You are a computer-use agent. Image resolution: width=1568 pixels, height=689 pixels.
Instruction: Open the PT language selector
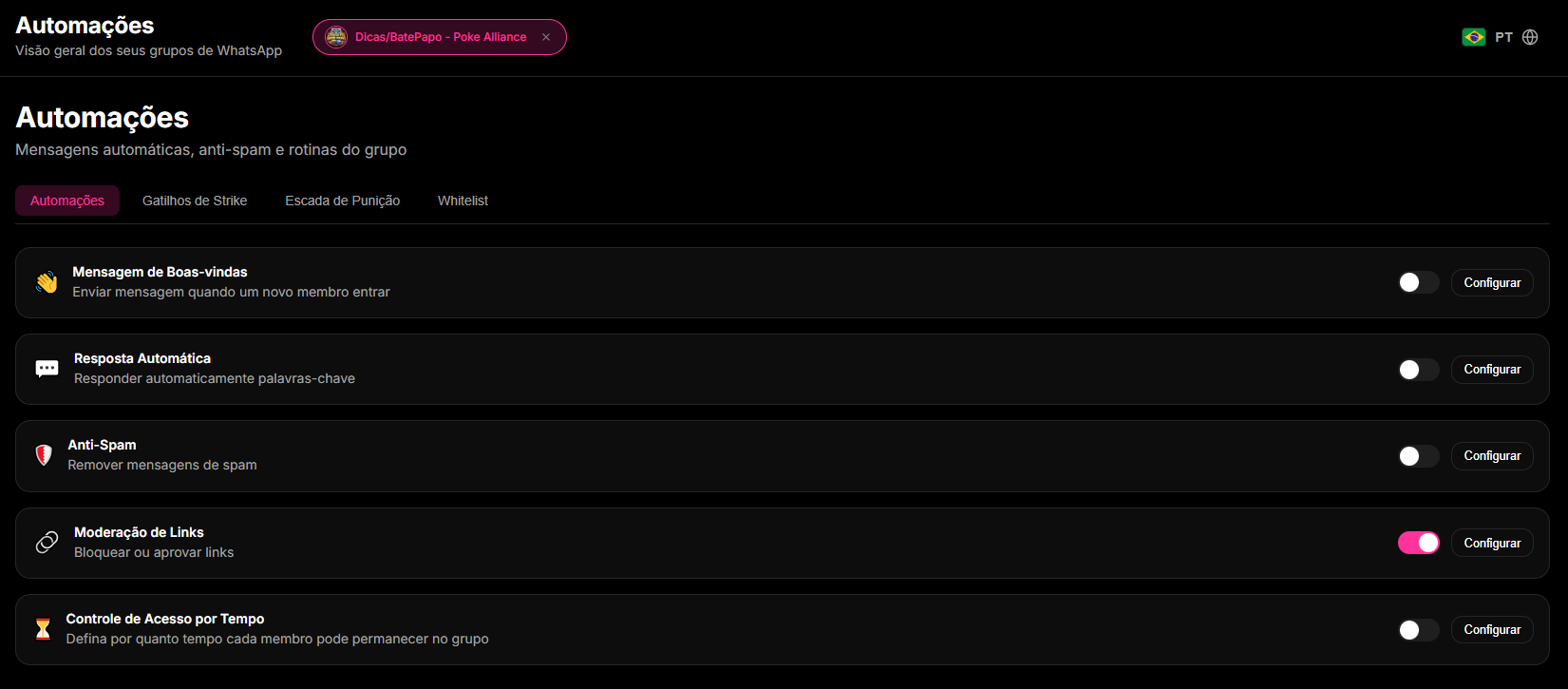1503,37
